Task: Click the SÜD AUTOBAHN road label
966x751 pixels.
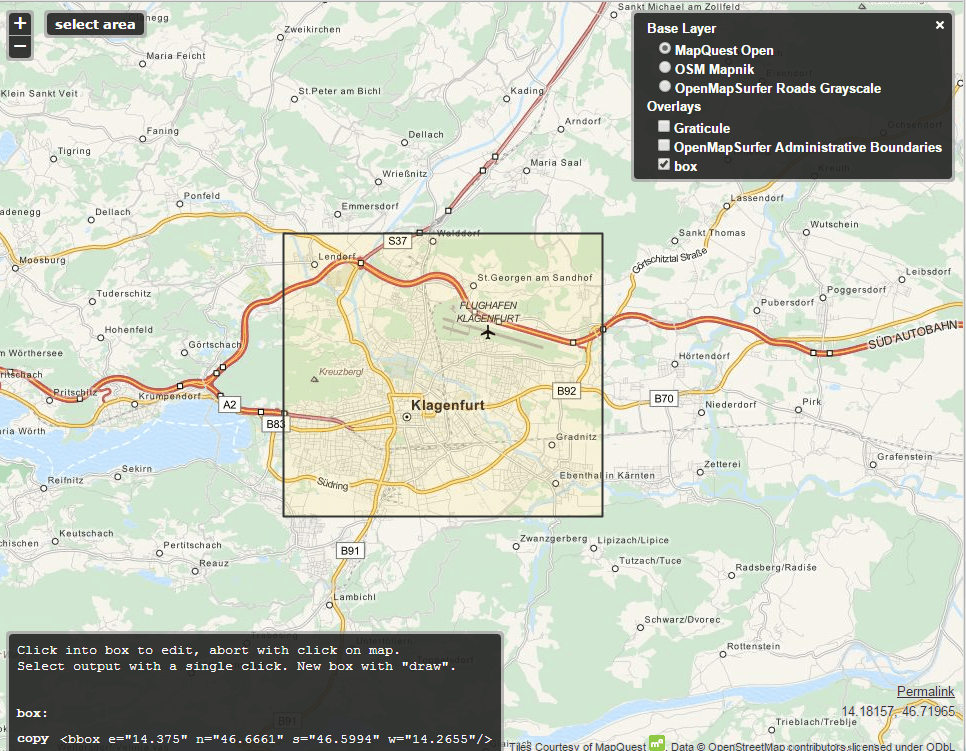Action: pyautogui.click(x=912, y=335)
